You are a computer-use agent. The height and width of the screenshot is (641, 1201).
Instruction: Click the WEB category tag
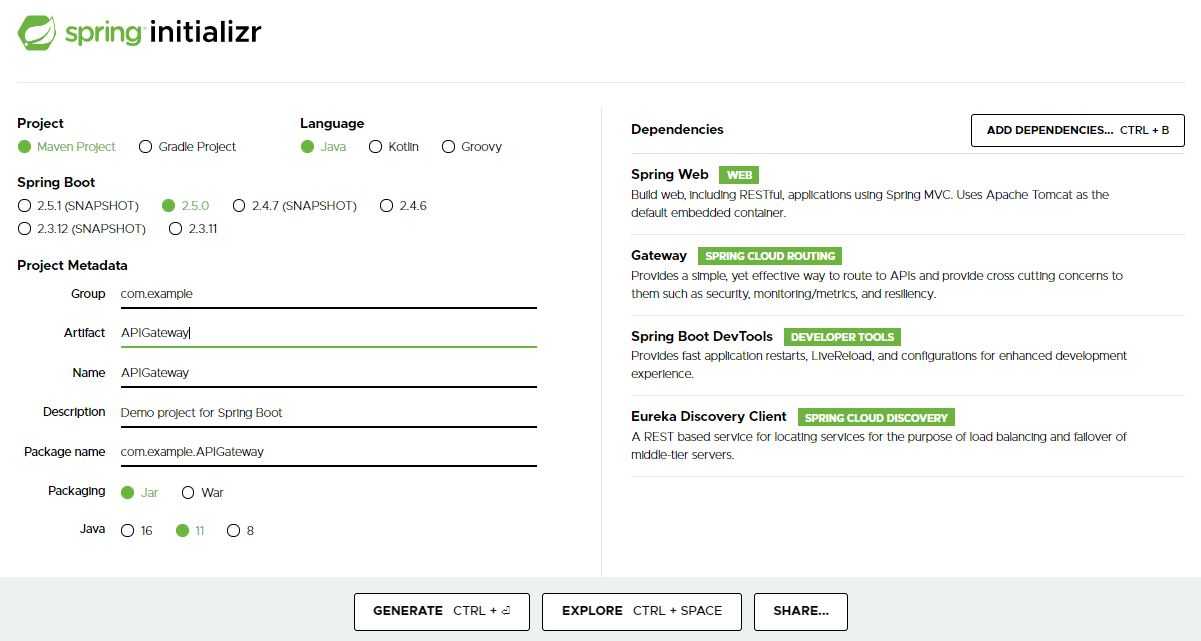(x=739, y=175)
